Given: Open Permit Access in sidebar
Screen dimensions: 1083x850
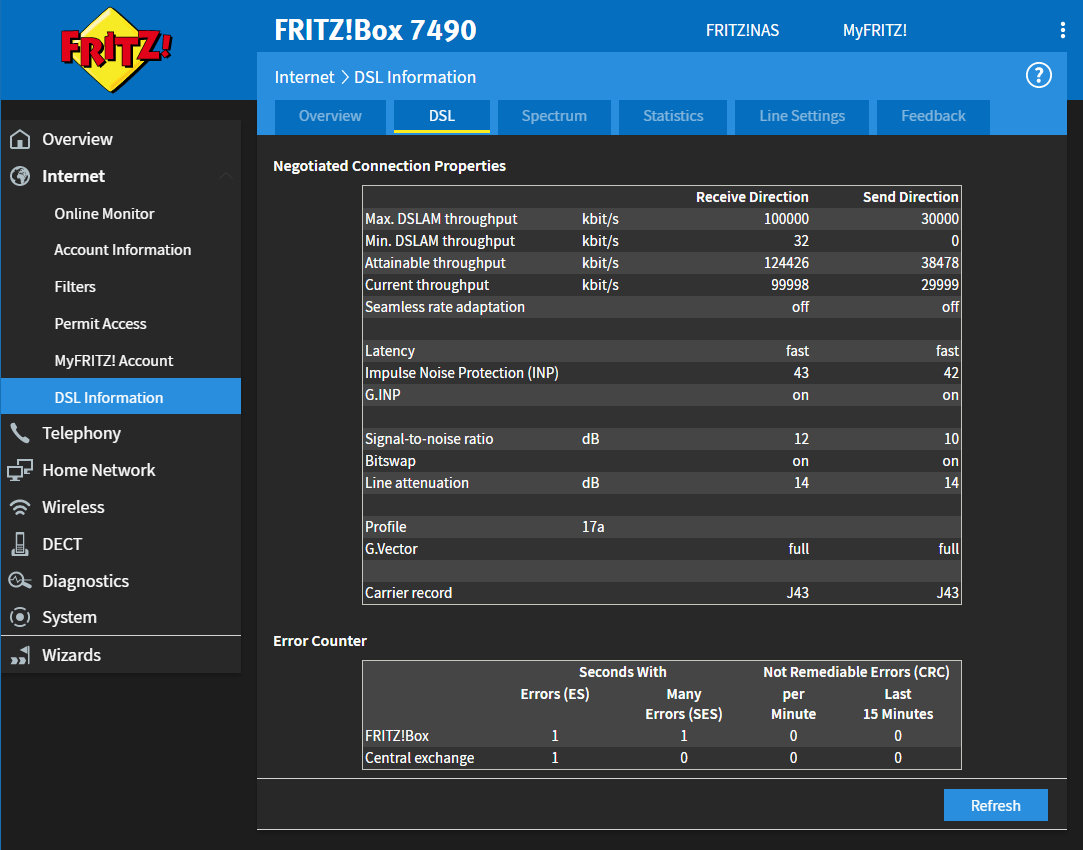Looking at the screenshot, I should (100, 323).
